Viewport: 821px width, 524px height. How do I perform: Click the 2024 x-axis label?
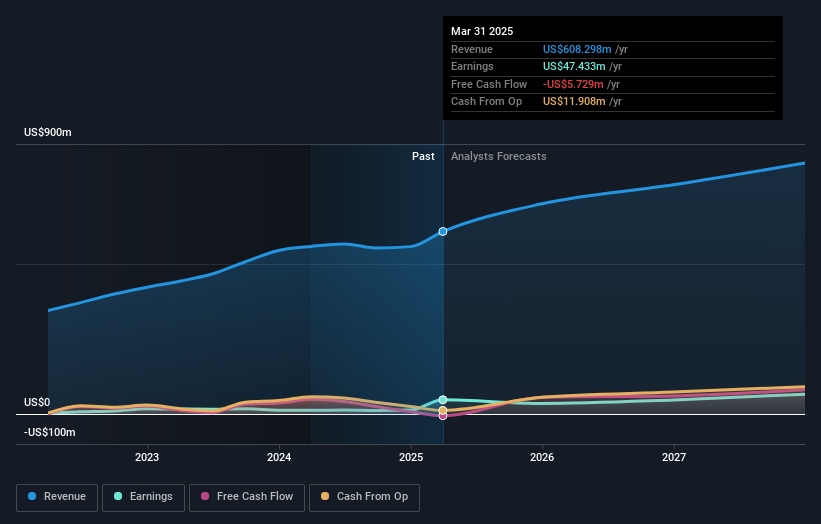point(279,457)
